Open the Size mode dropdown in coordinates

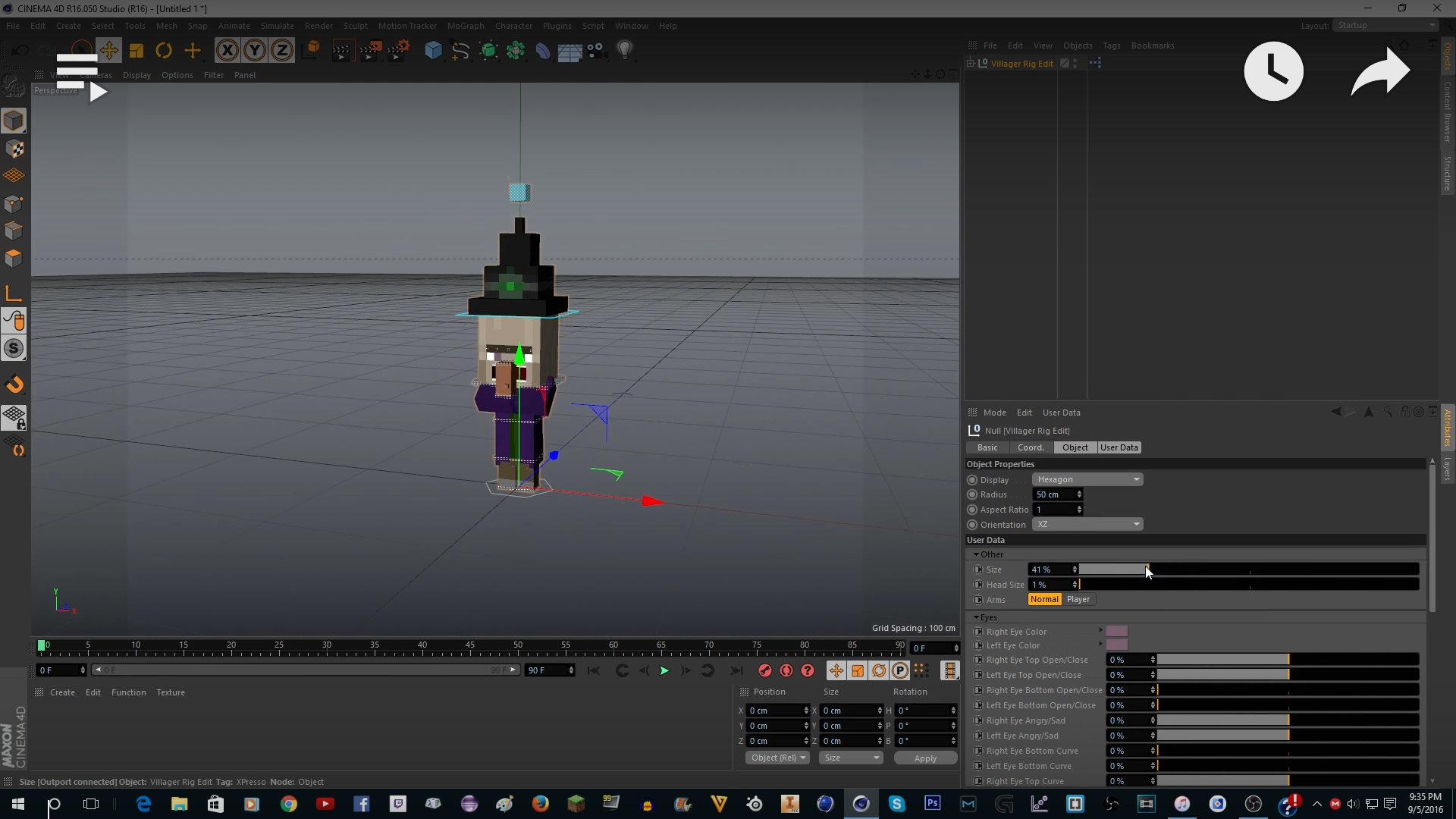852,758
